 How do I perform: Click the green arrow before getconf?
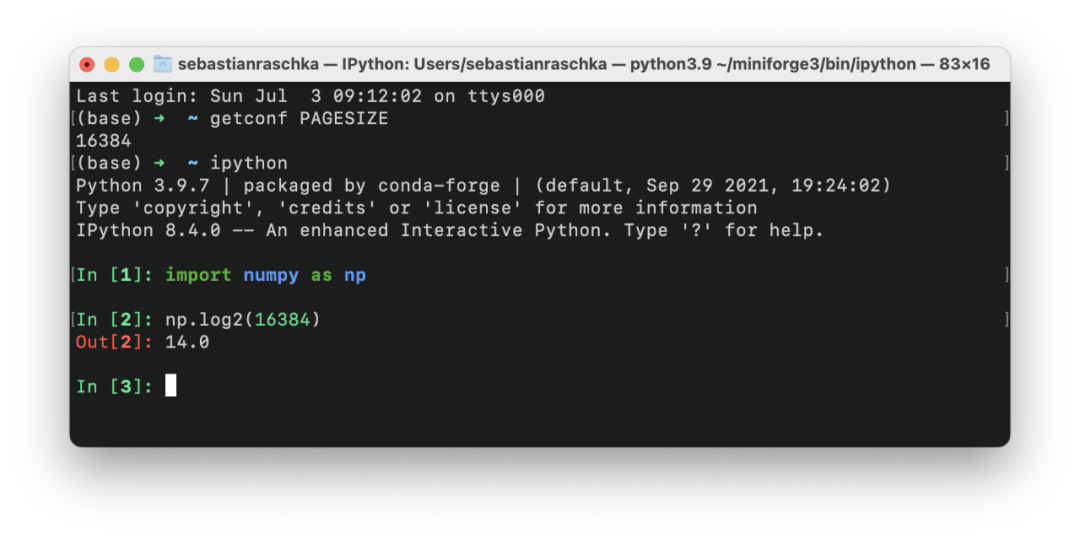coord(159,118)
